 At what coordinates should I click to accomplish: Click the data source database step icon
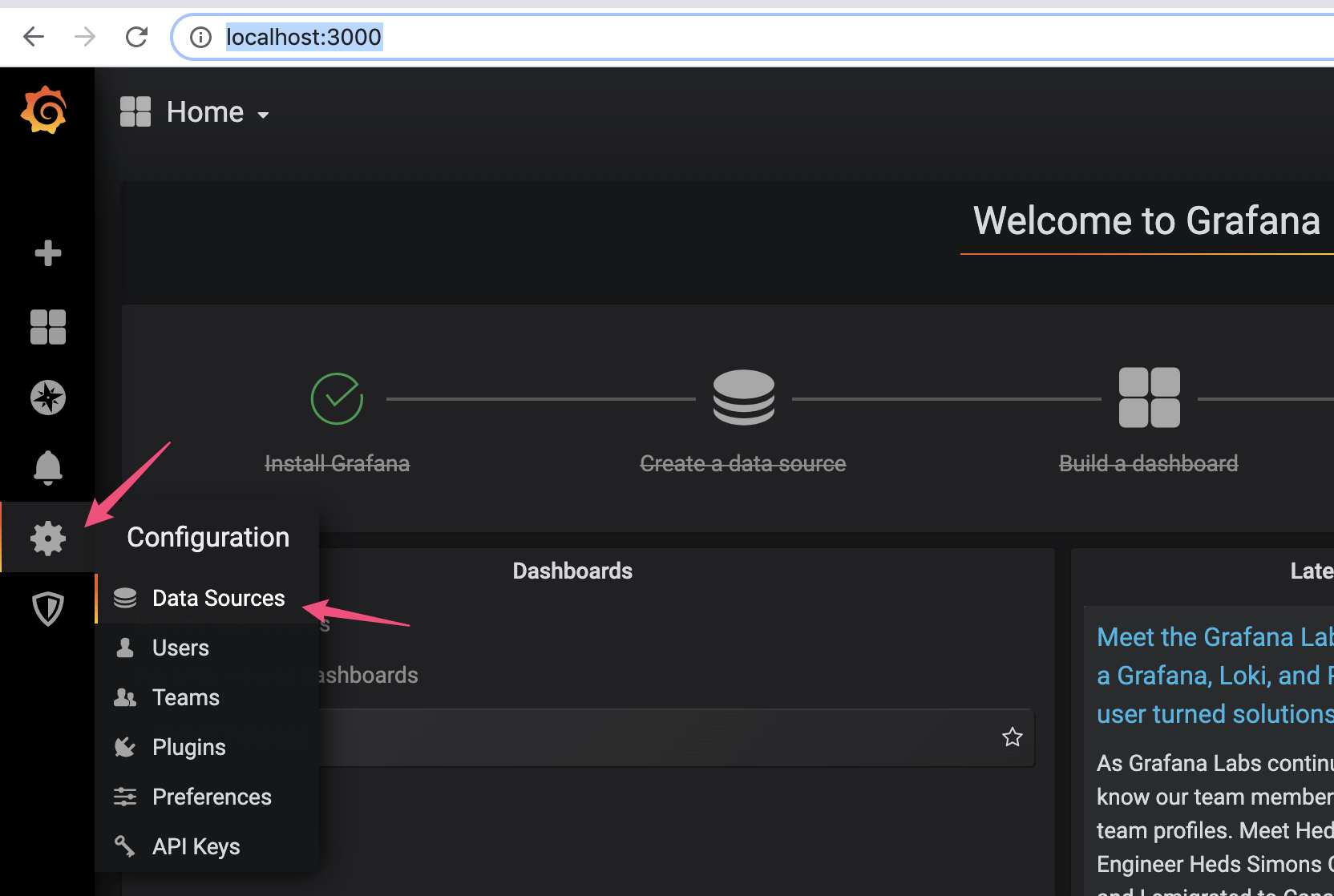click(x=744, y=398)
